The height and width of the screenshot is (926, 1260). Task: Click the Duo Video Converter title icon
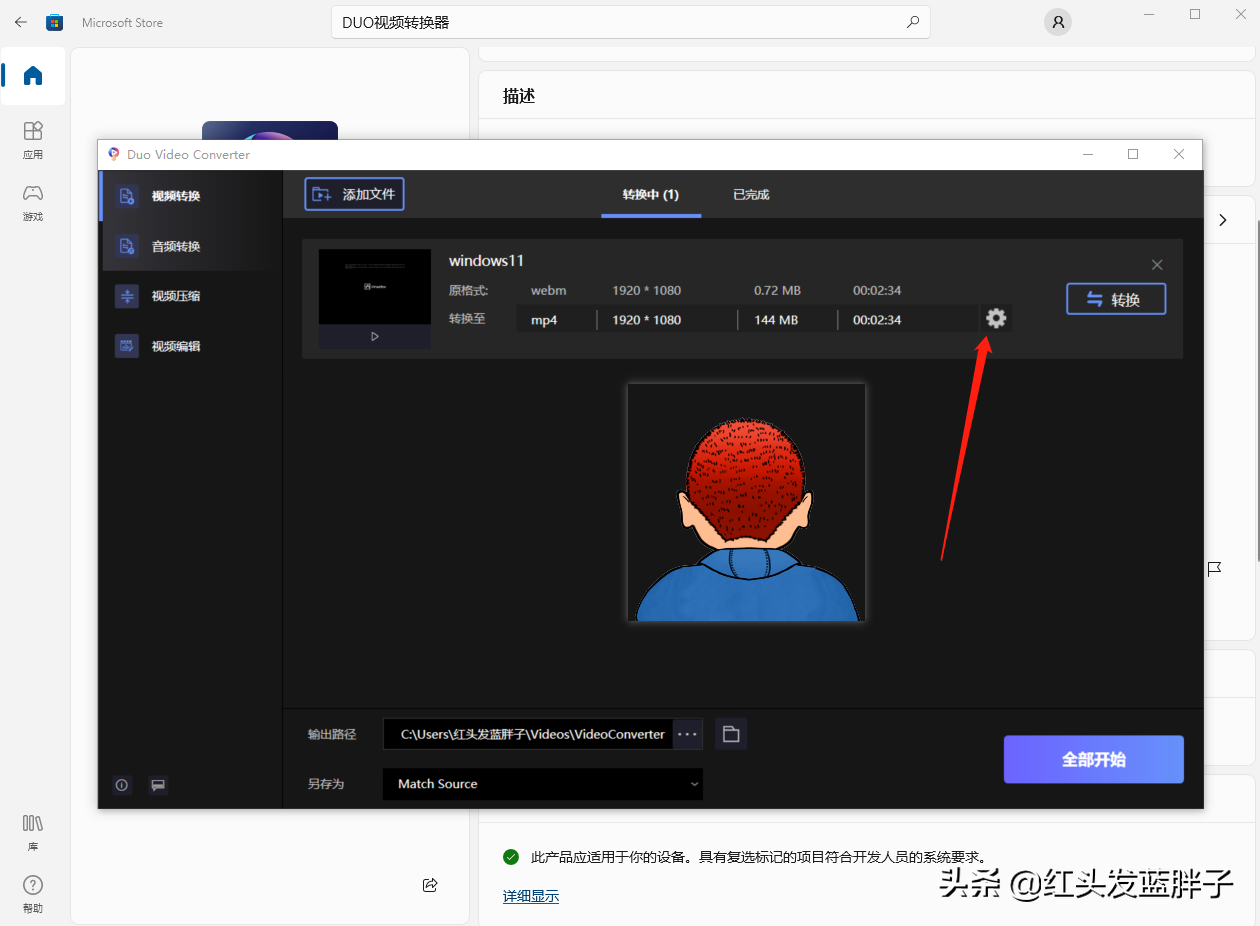[x=114, y=154]
